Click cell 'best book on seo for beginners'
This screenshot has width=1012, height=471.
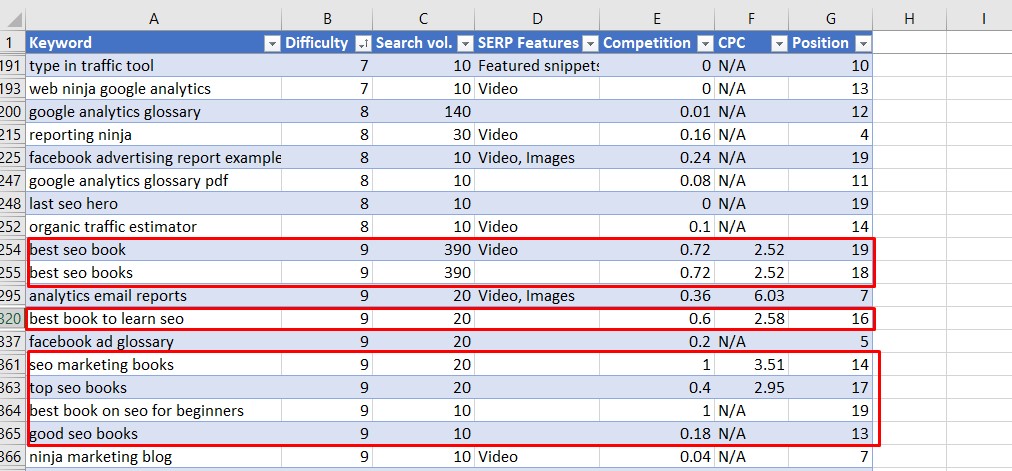pyautogui.click(x=154, y=411)
